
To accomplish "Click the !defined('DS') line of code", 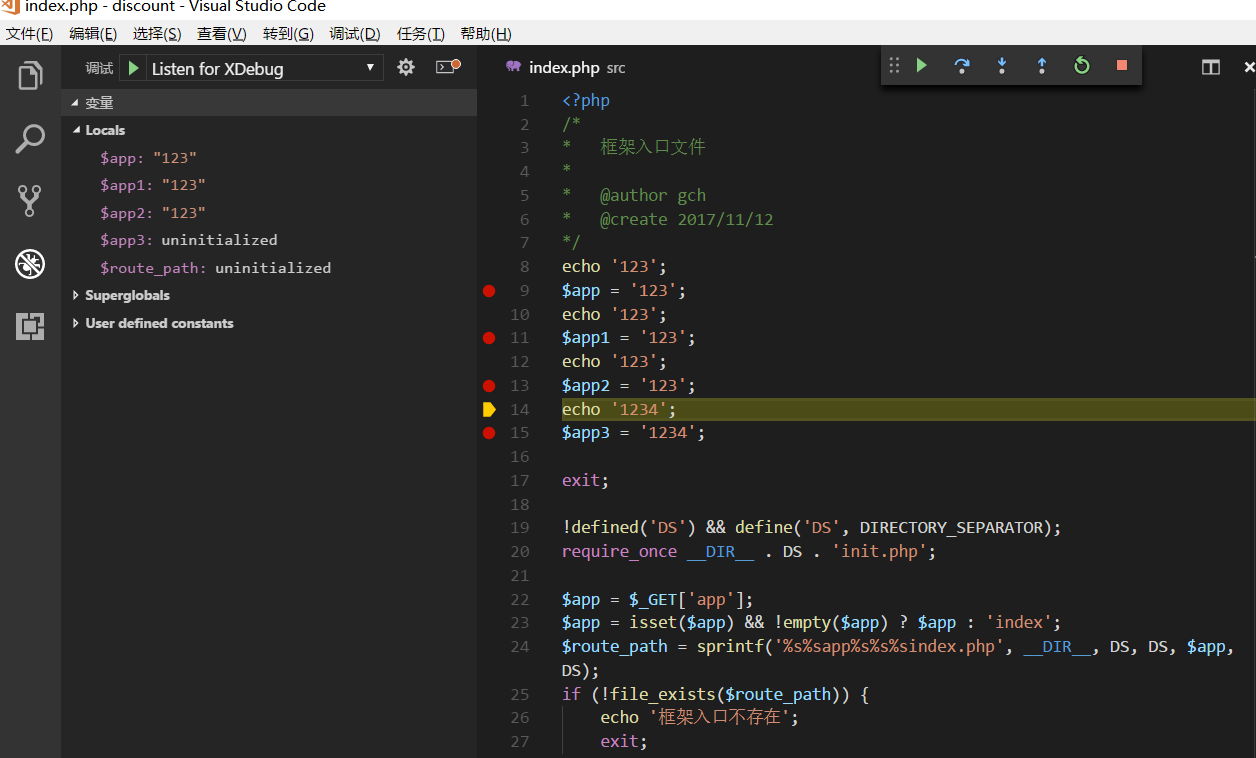I will pos(811,528).
